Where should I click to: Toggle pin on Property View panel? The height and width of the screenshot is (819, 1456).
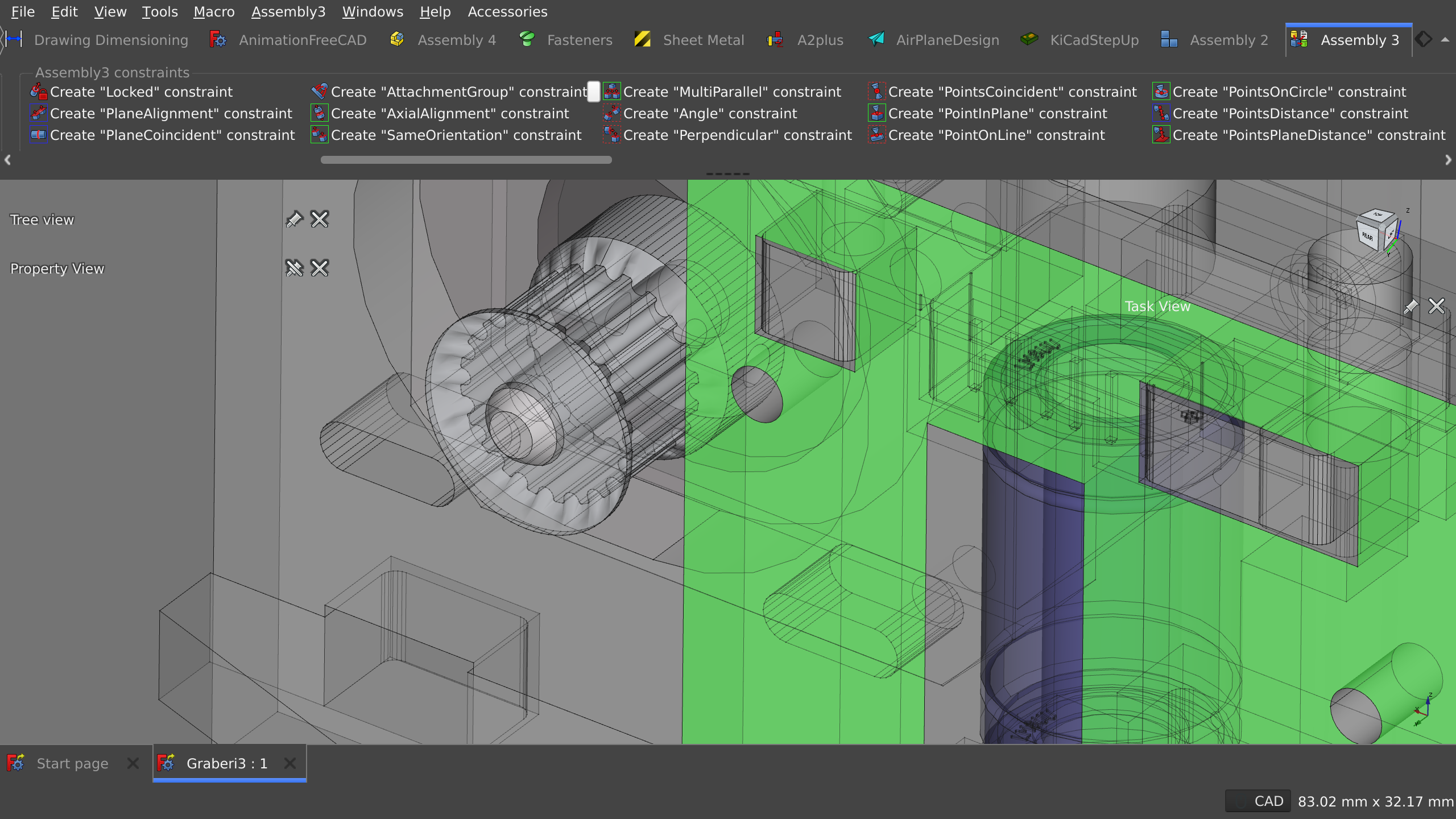coord(294,268)
